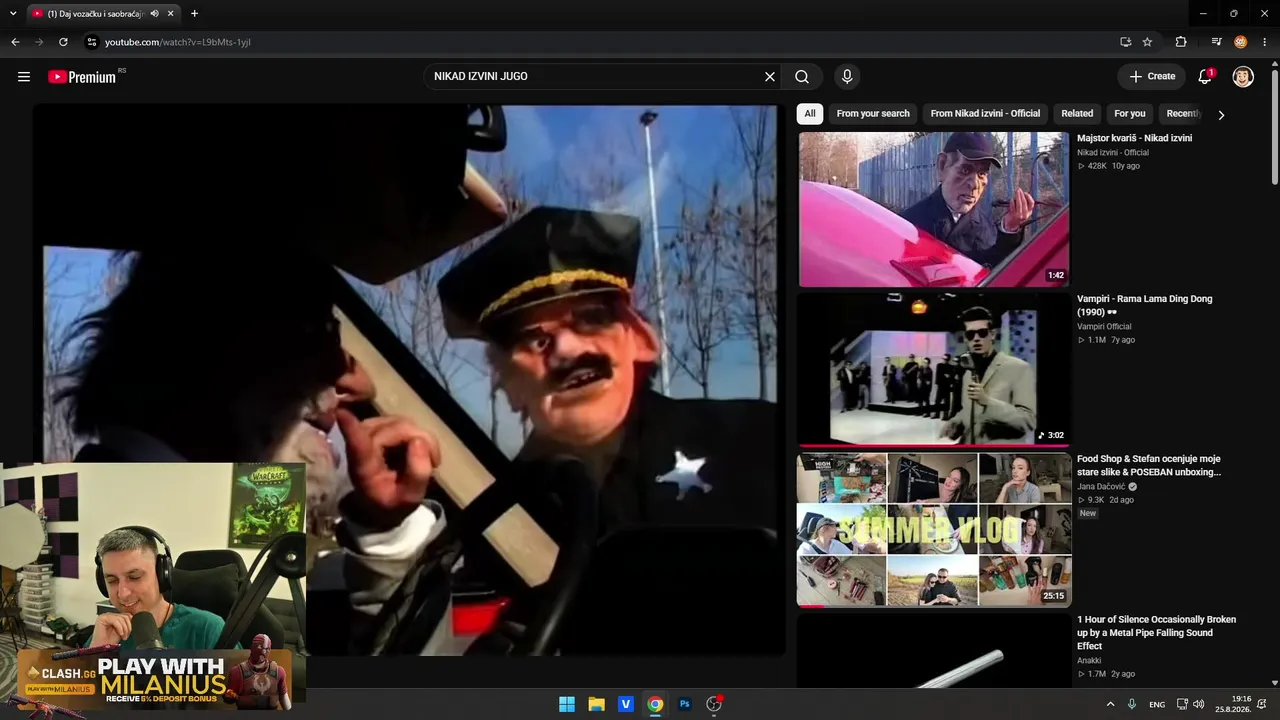Screen dimensions: 1280x720
Task: Open a new browser tab
Action: pos(194,14)
